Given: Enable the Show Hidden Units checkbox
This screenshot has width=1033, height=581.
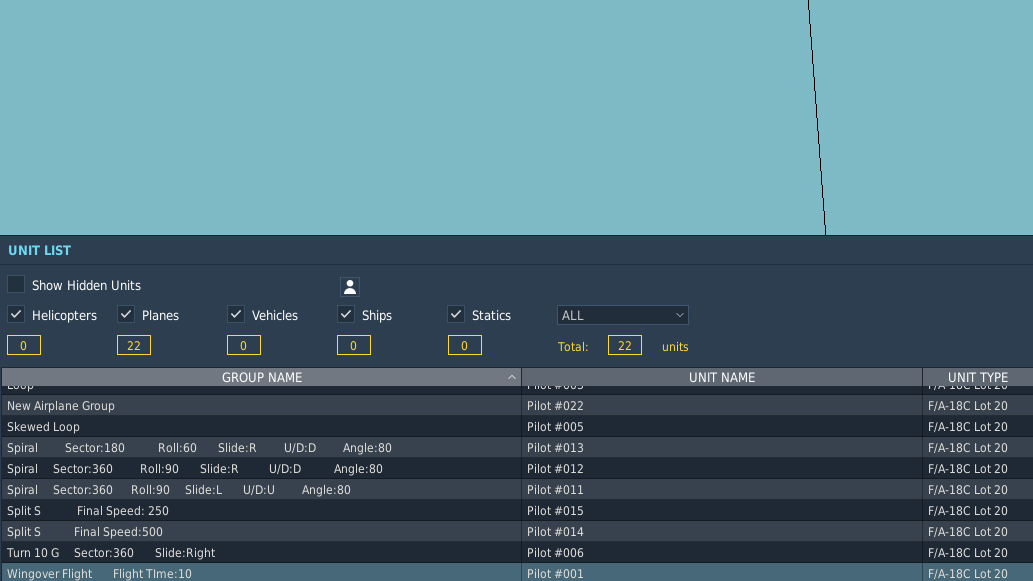Looking at the screenshot, I should (16, 285).
